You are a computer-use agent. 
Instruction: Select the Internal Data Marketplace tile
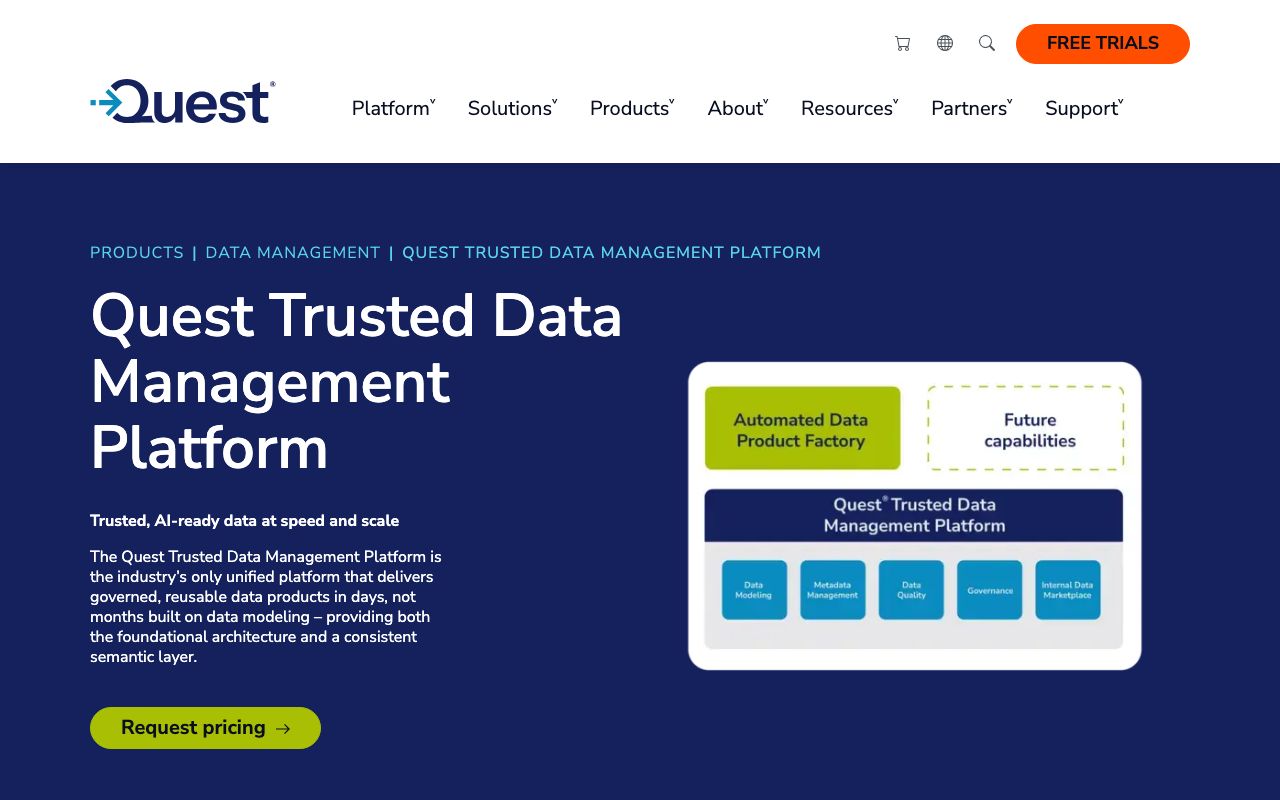click(1068, 590)
